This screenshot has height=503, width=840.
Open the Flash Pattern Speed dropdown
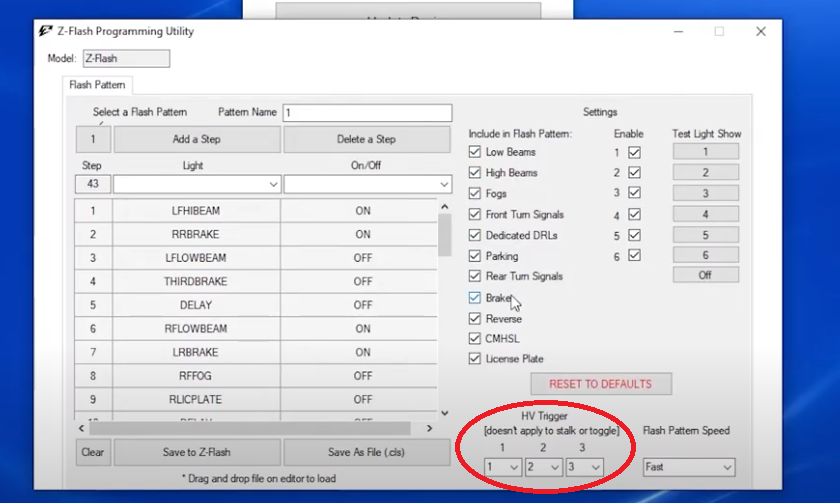coord(689,467)
